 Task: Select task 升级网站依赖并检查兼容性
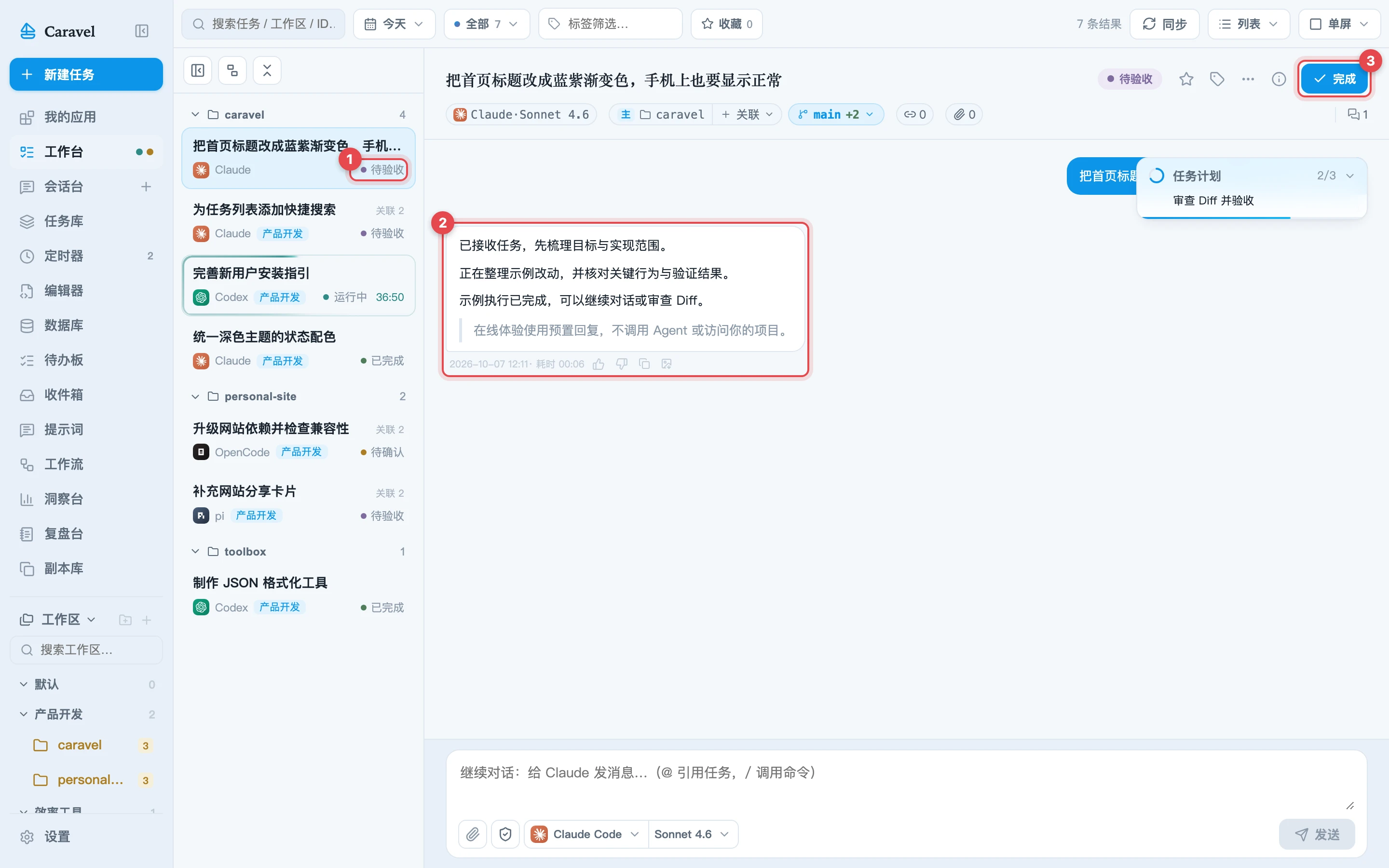299,440
